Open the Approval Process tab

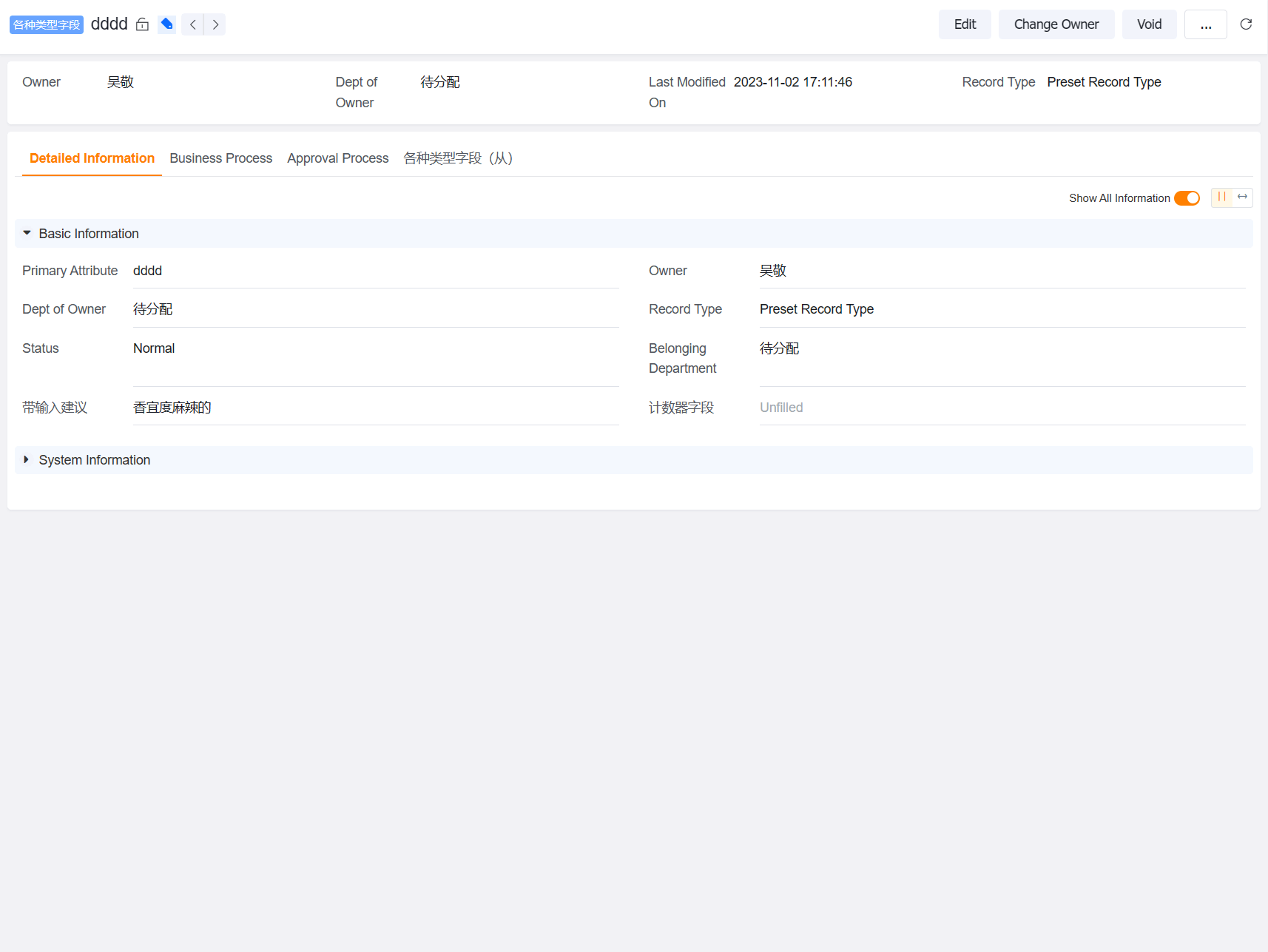pyautogui.click(x=337, y=158)
